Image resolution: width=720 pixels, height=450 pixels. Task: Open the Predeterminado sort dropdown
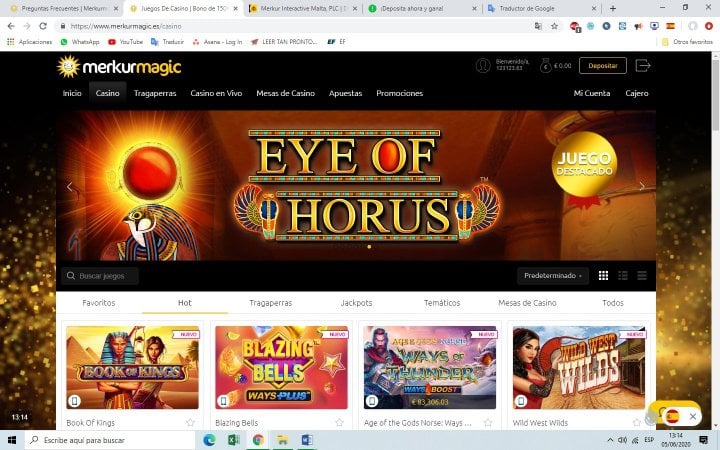(x=553, y=276)
